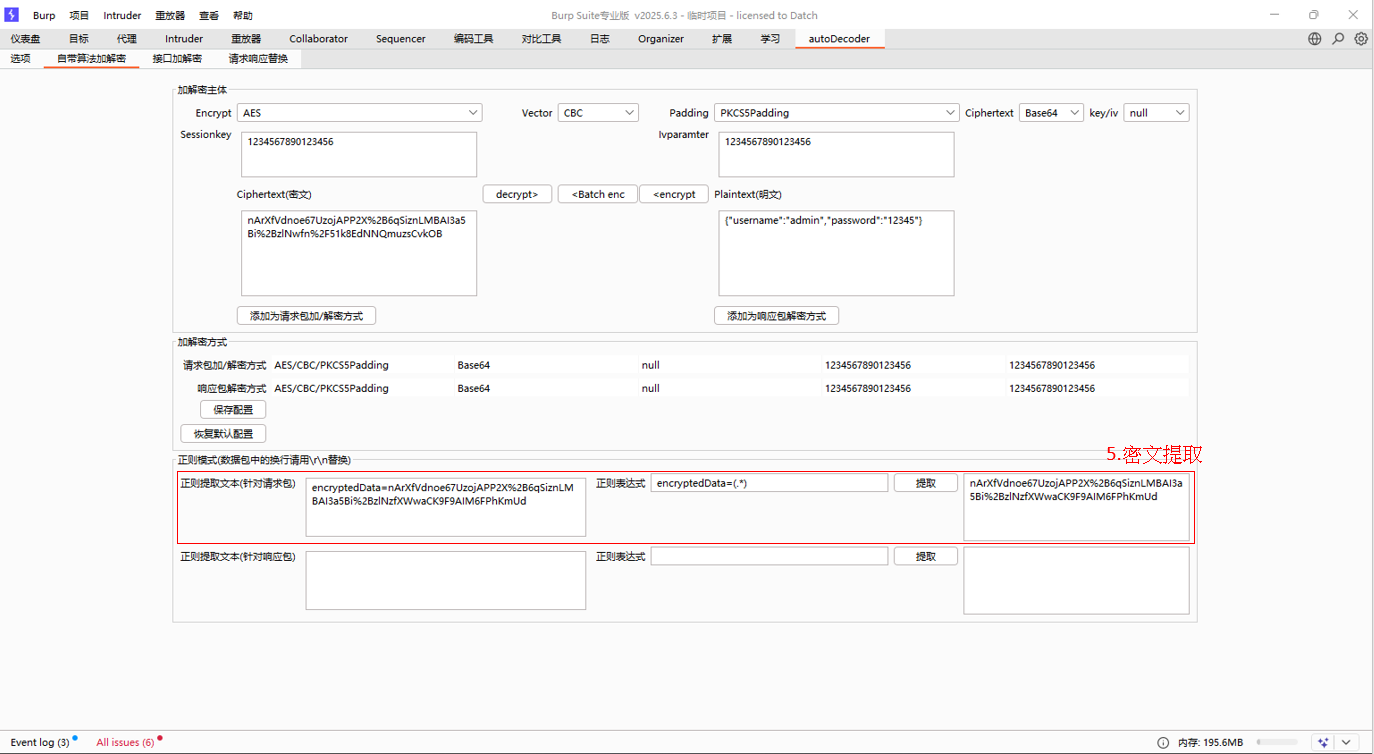Focus the Plaintext(明文) text area
Viewport: 1374px width, 754px height.
pos(836,253)
